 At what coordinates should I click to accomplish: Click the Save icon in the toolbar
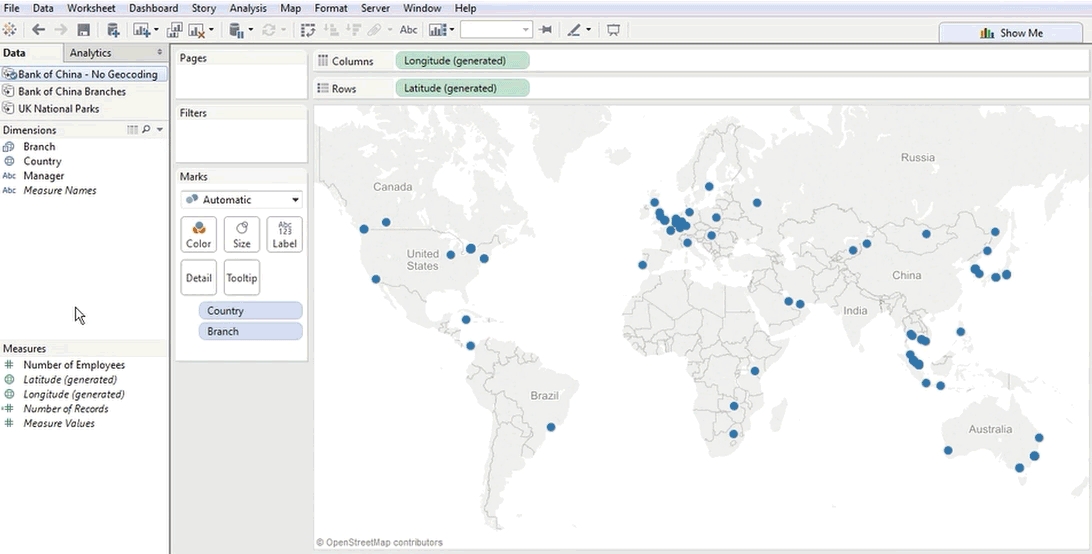click(x=84, y=30)
